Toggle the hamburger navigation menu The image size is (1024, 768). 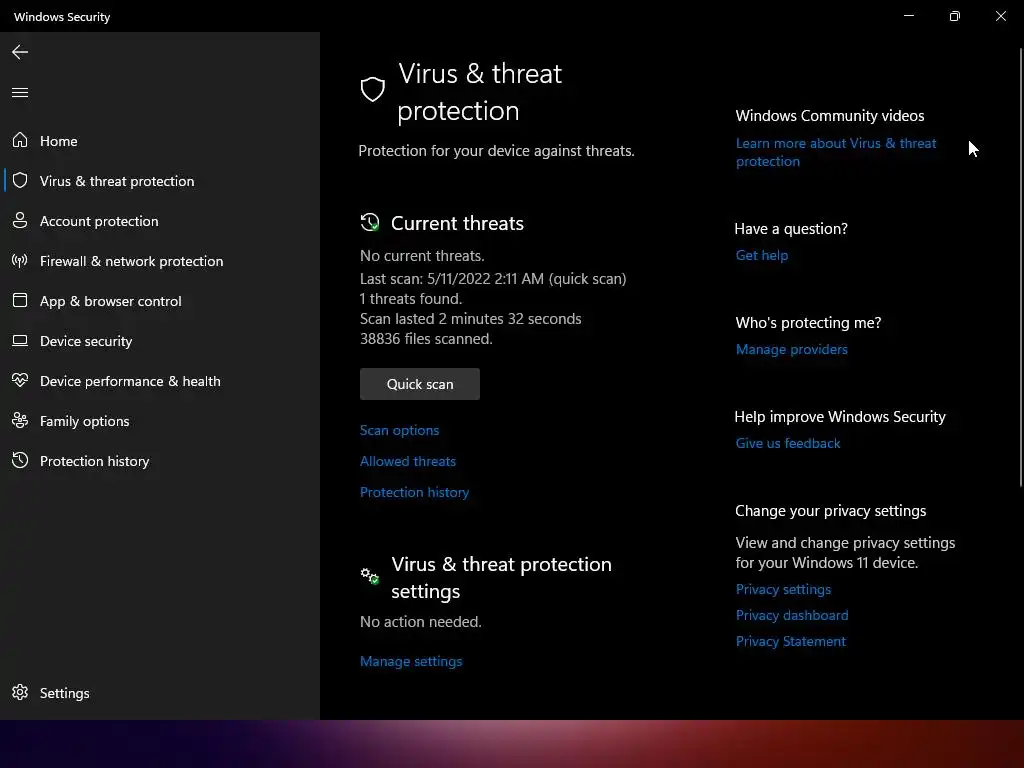coord(20,93)
